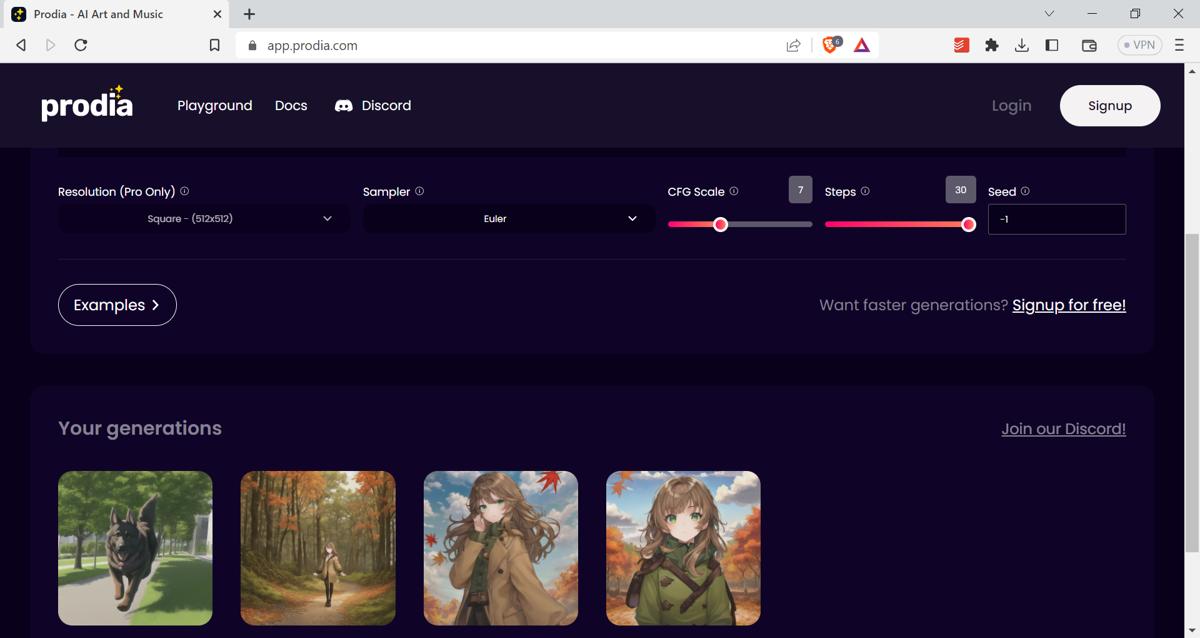Open the Brave Shields panel

[x=830, y=44]
